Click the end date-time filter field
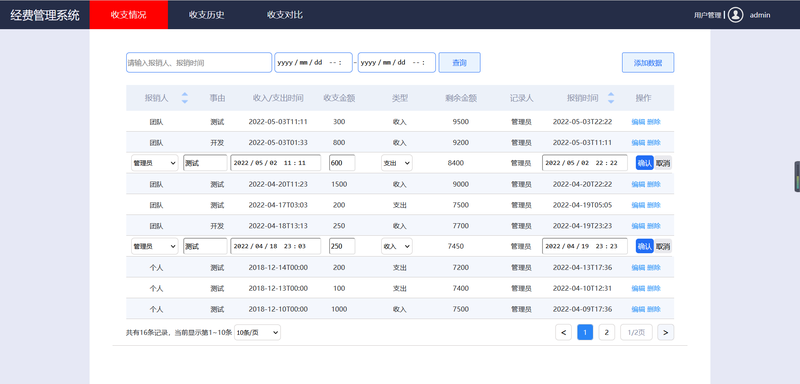This screenshot has height=384, width=800. coord(396,63)
